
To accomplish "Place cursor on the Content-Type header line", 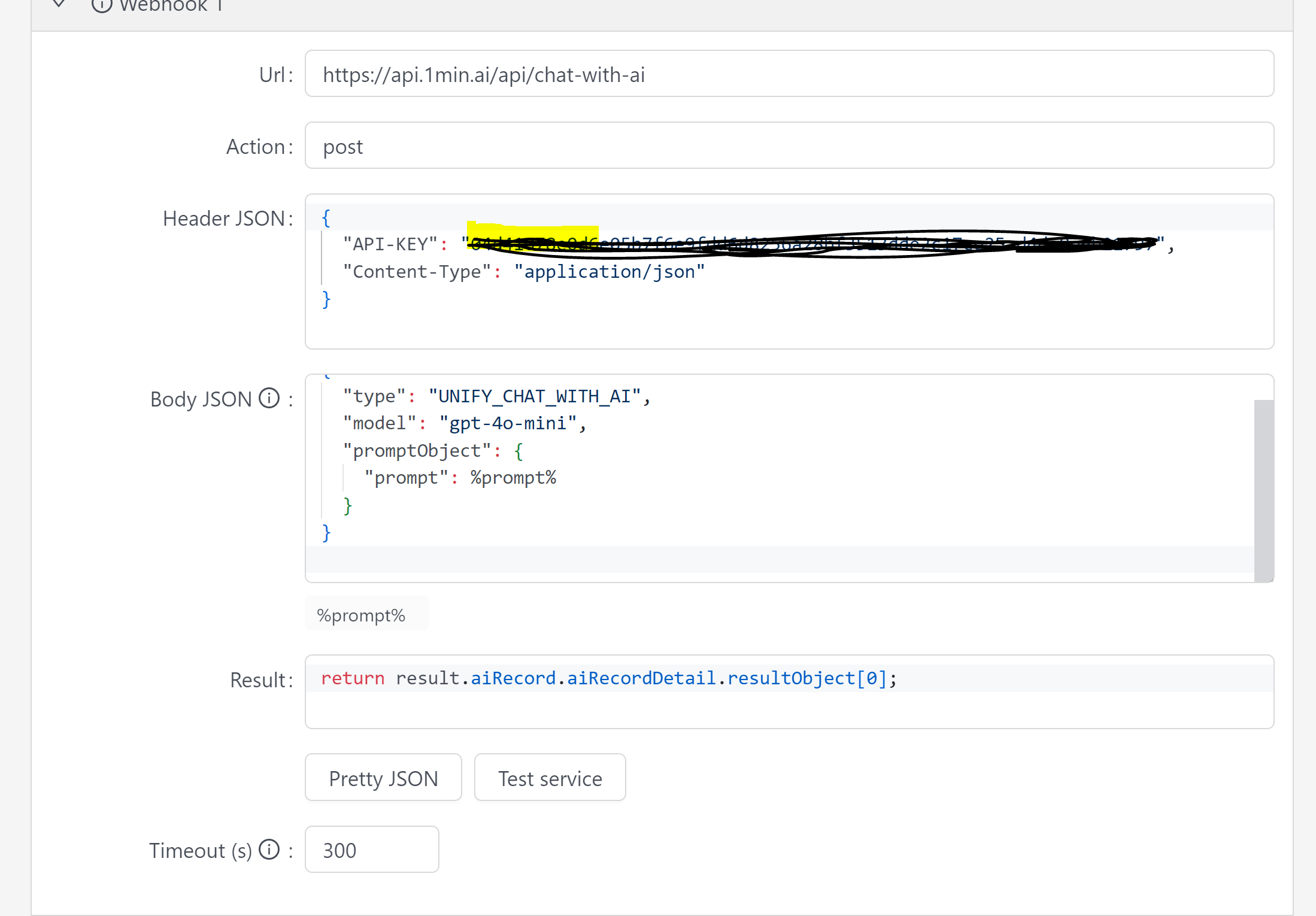I will 524,272.
